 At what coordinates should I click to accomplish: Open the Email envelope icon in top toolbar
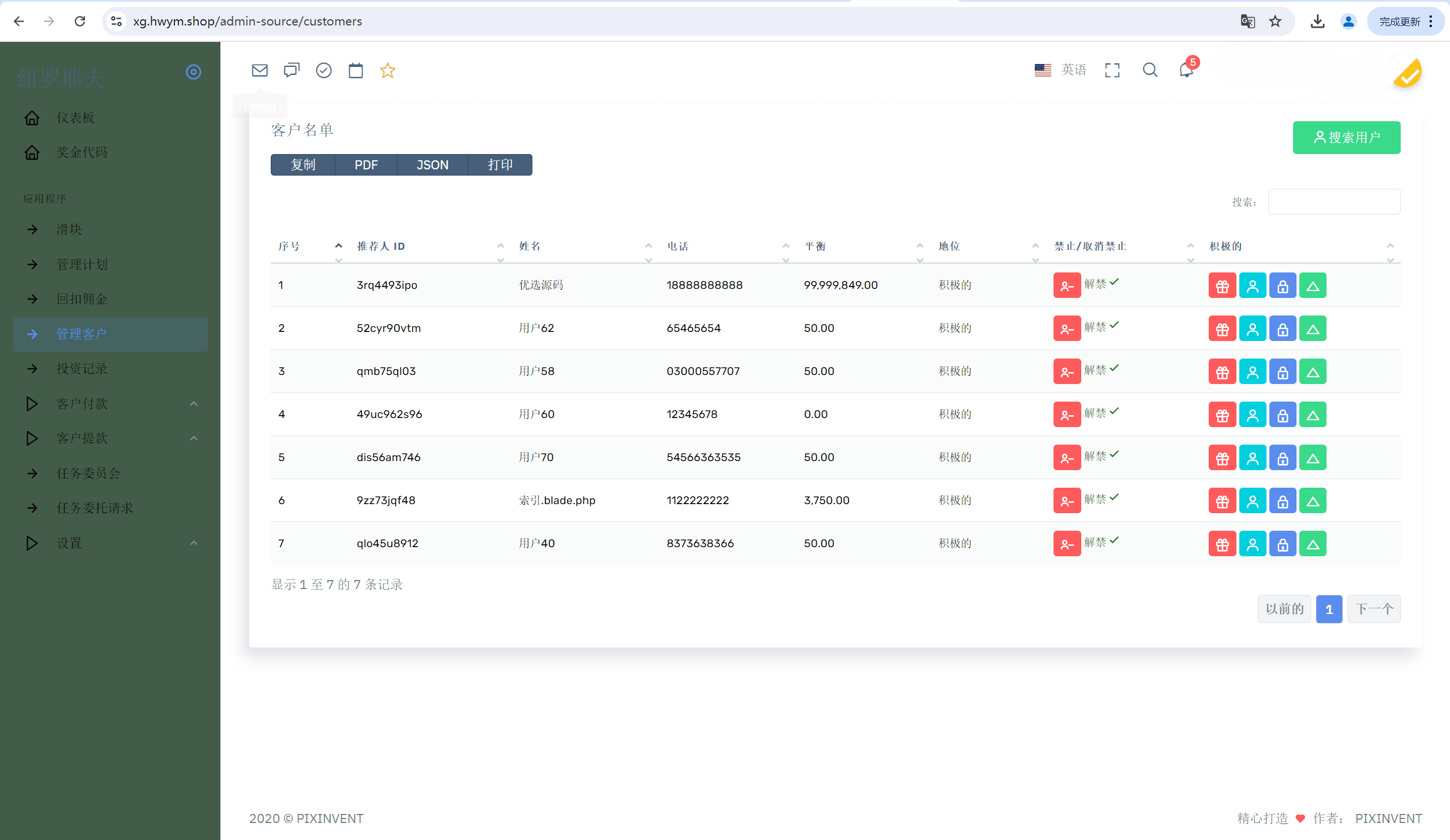(x=259, y=70)
